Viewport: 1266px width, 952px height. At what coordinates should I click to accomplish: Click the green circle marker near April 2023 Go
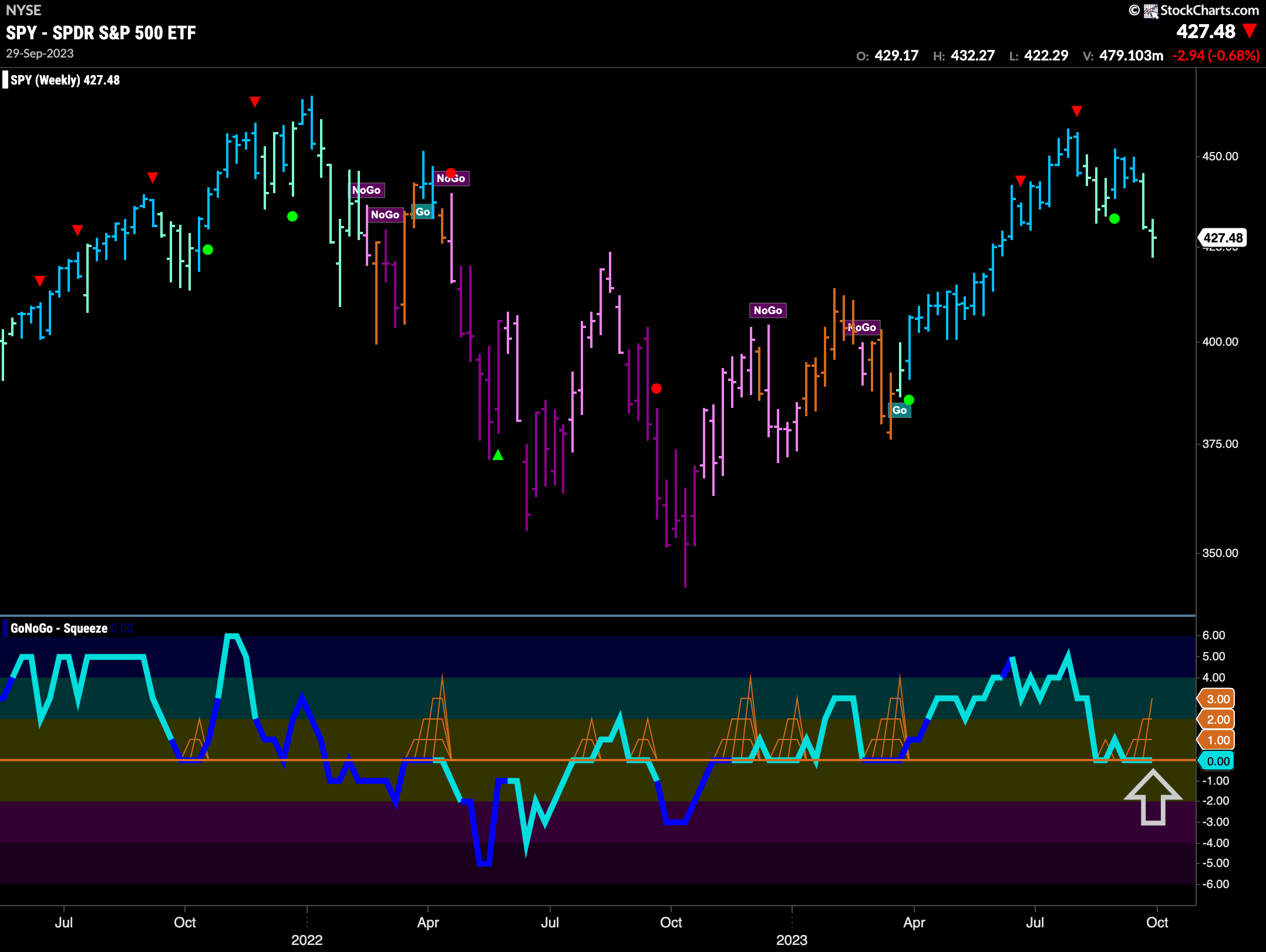click(x=909, y=400)
